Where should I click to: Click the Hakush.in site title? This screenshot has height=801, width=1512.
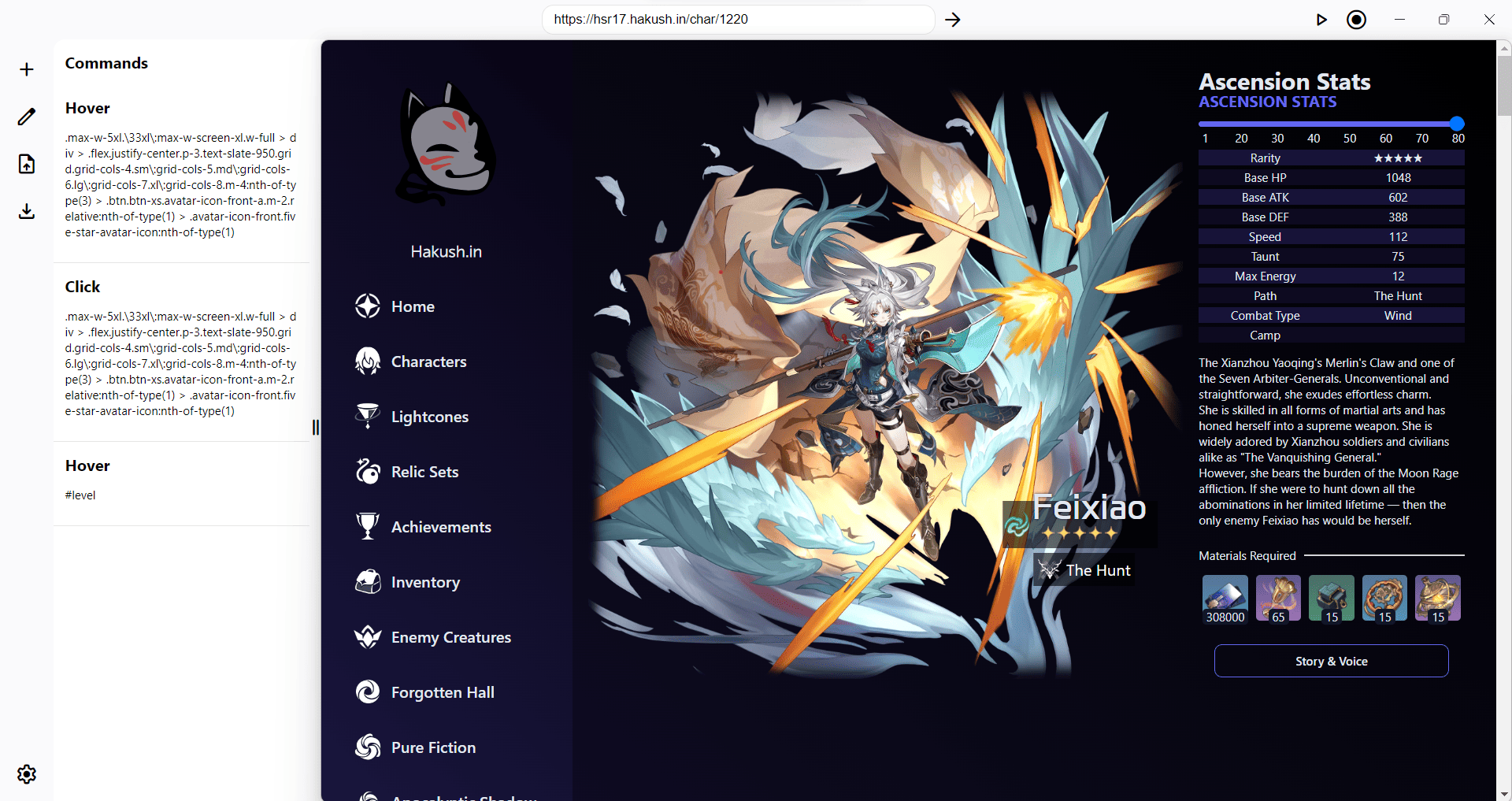point(447,252)
